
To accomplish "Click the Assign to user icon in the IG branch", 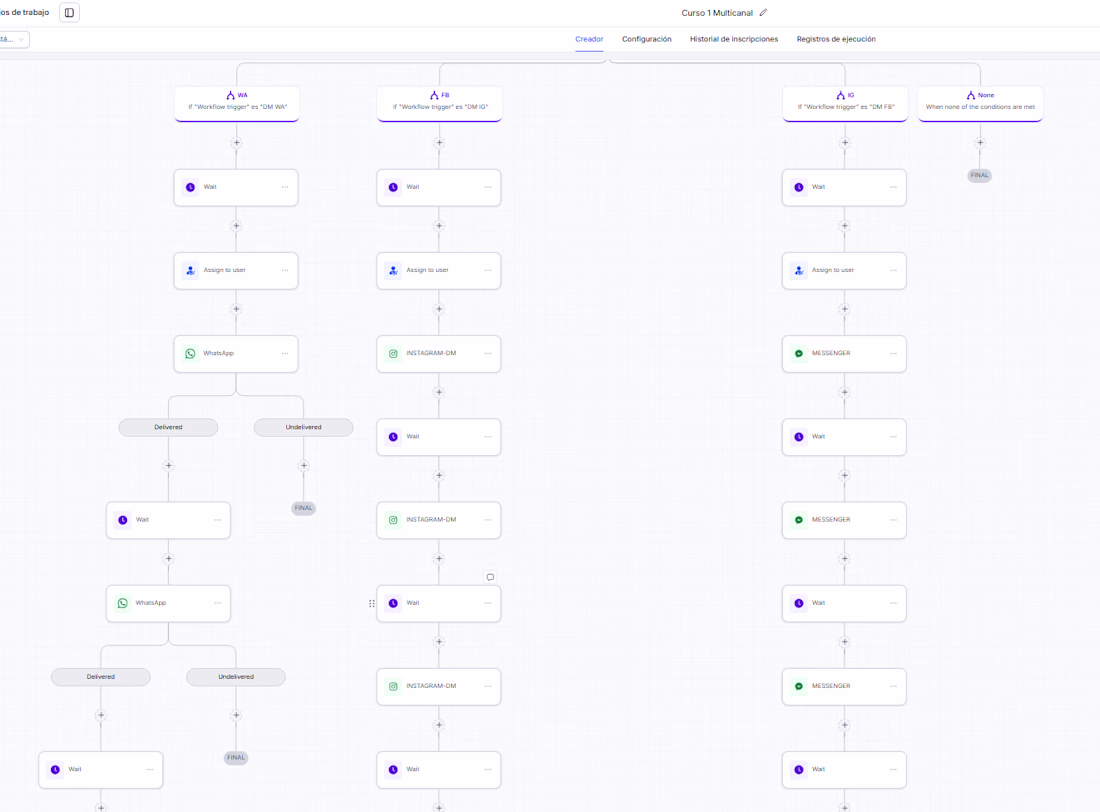I will coord(798,270).
